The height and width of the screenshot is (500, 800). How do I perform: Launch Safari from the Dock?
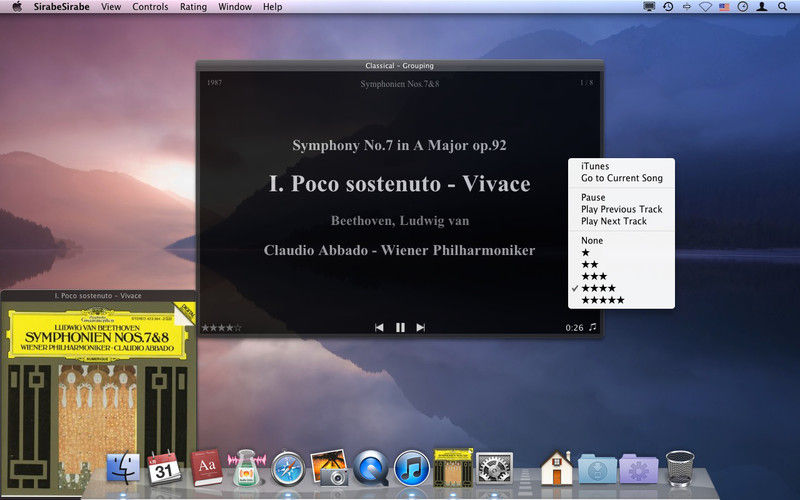(287, 468)
